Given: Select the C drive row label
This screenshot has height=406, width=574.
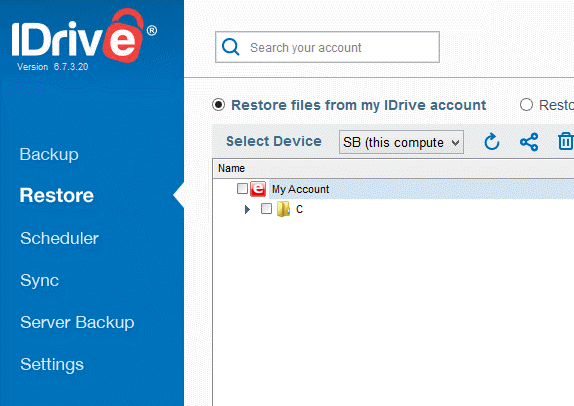Looking at the screenshot, I should (x=299, y=209).
